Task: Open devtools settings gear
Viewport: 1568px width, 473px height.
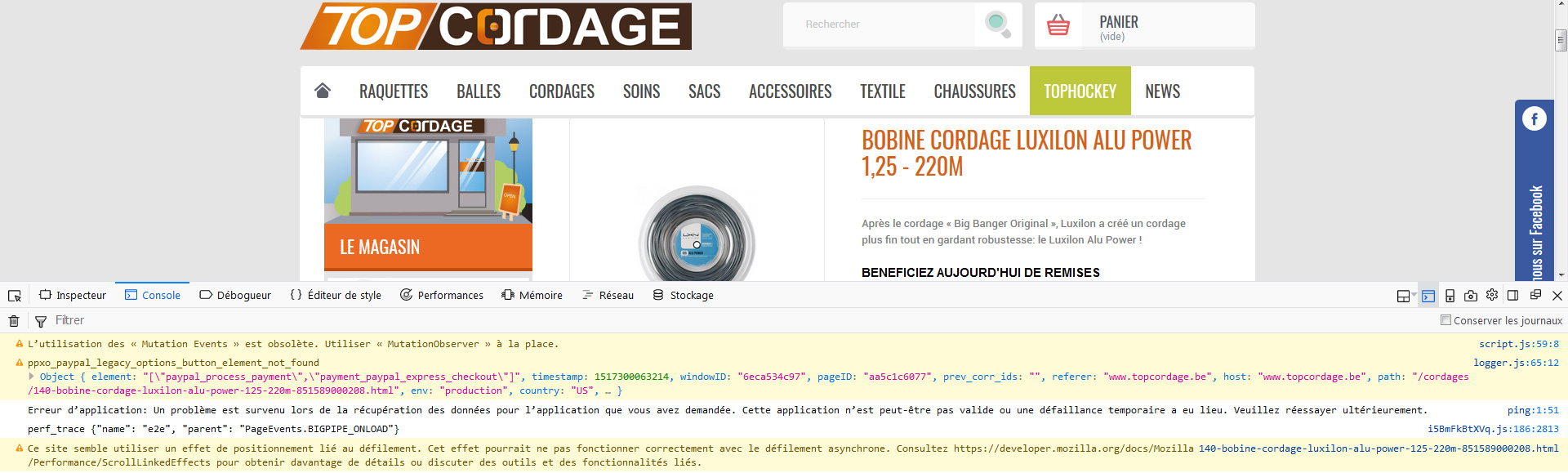Action: 1492,295
